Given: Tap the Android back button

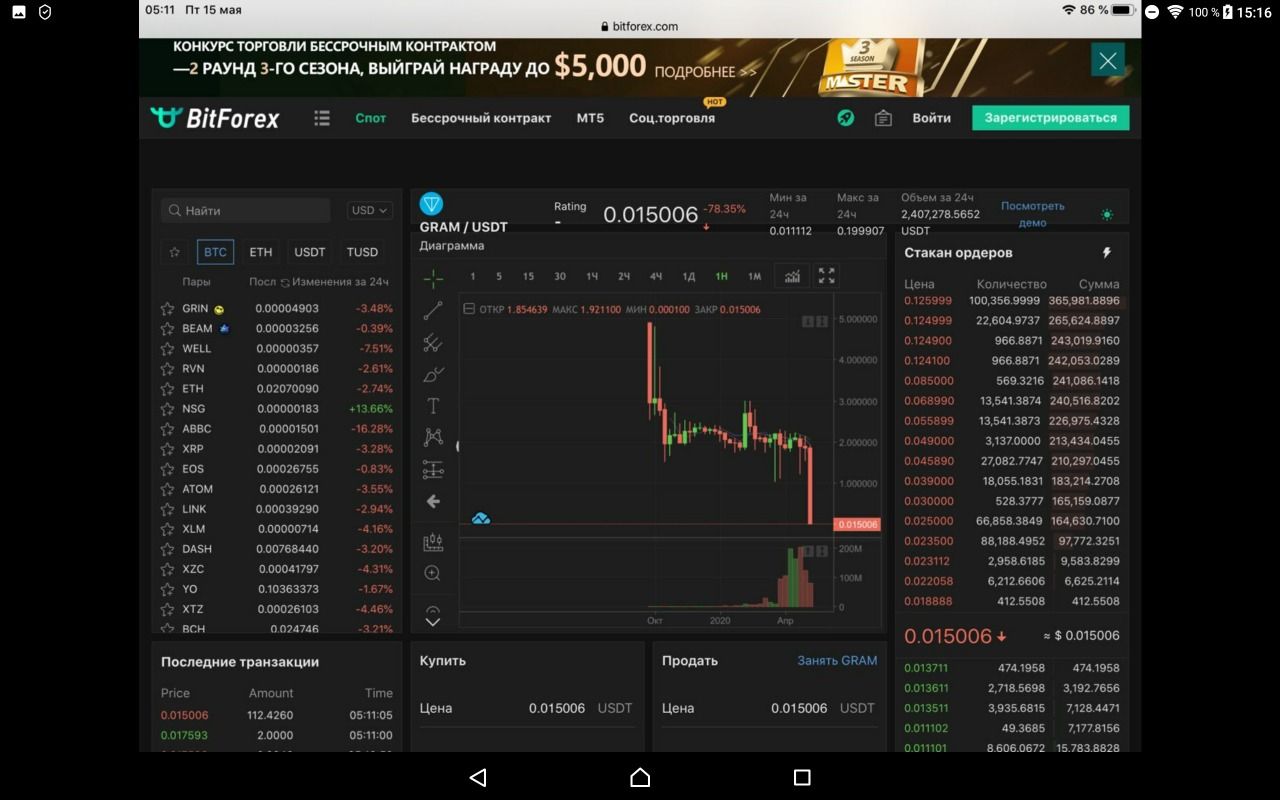Looking at the screenshot, I should 478,777.
